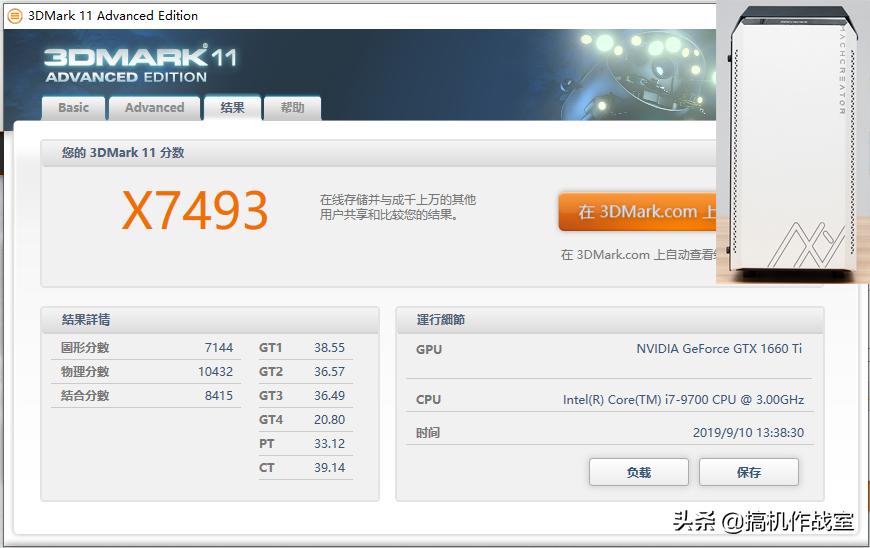Click the GT1 result 38.55
Viewport: 870px width, 548px height.
(330, 348)
